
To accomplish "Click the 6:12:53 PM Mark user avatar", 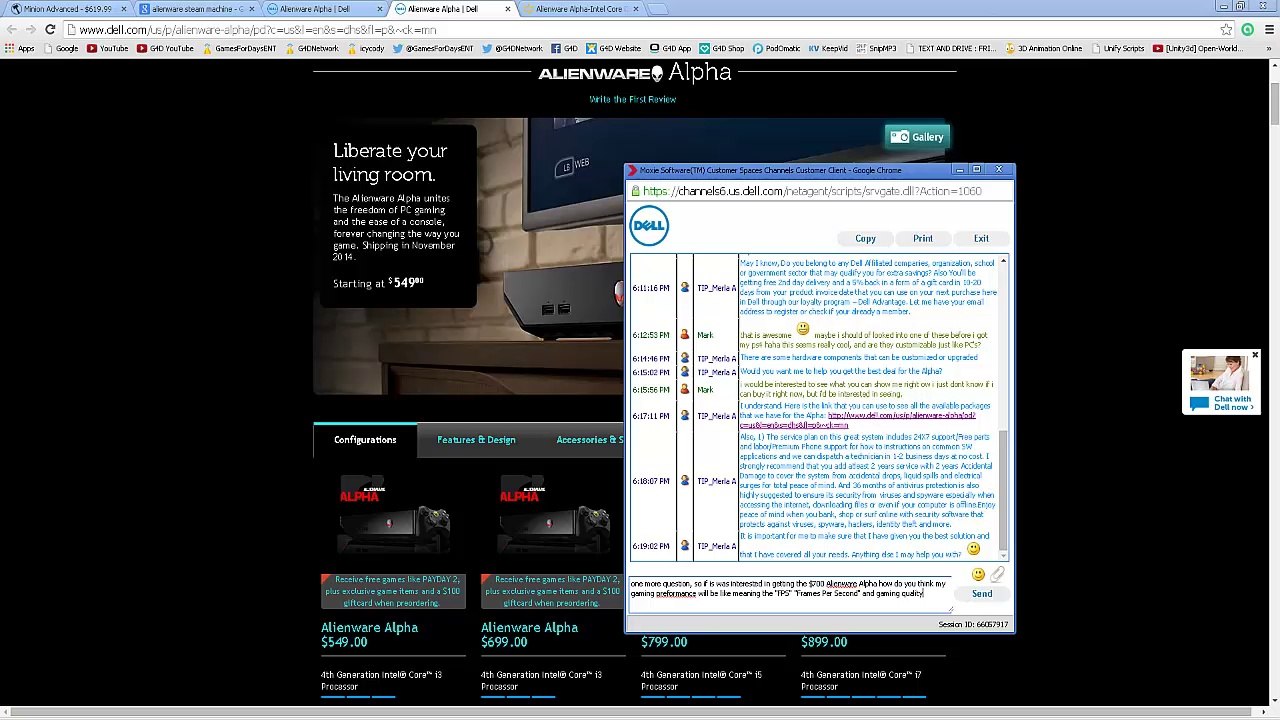I will (x=684, y=335).
